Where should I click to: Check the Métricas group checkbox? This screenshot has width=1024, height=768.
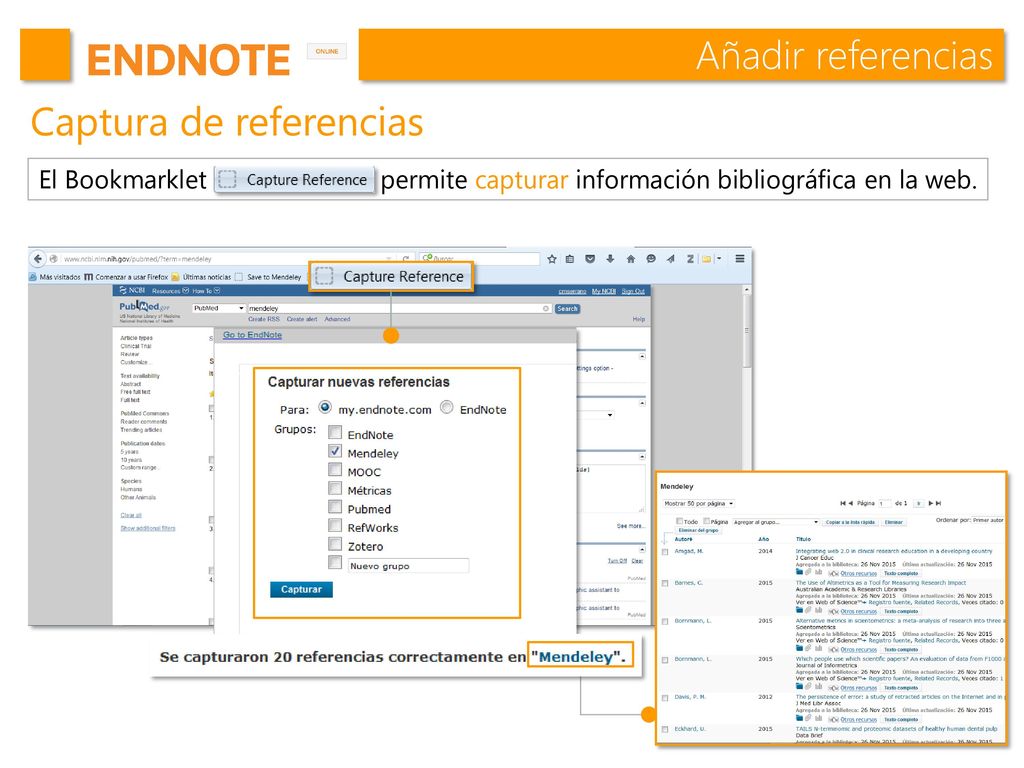335,488
